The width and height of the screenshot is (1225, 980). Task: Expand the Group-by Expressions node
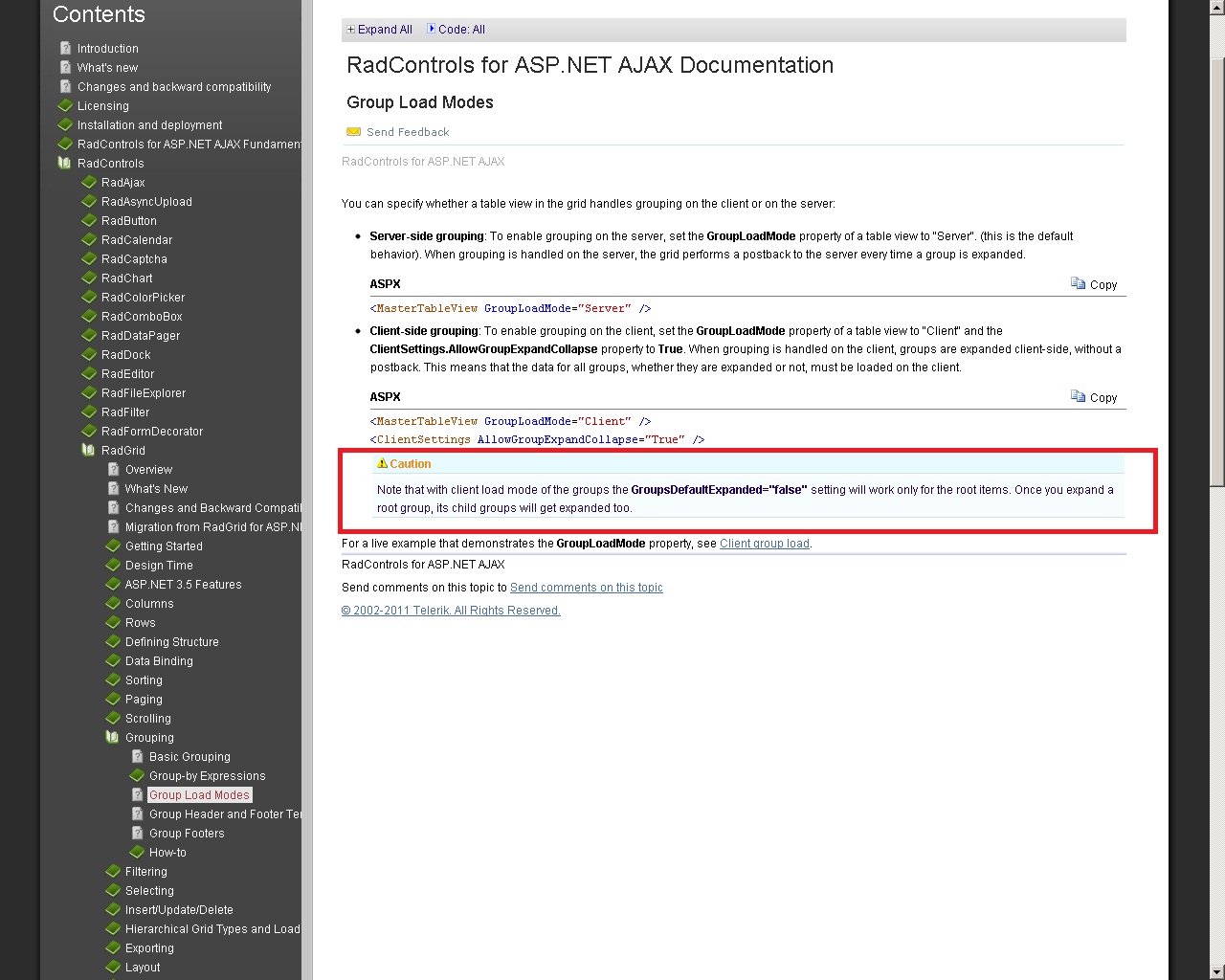coord(137,775)
